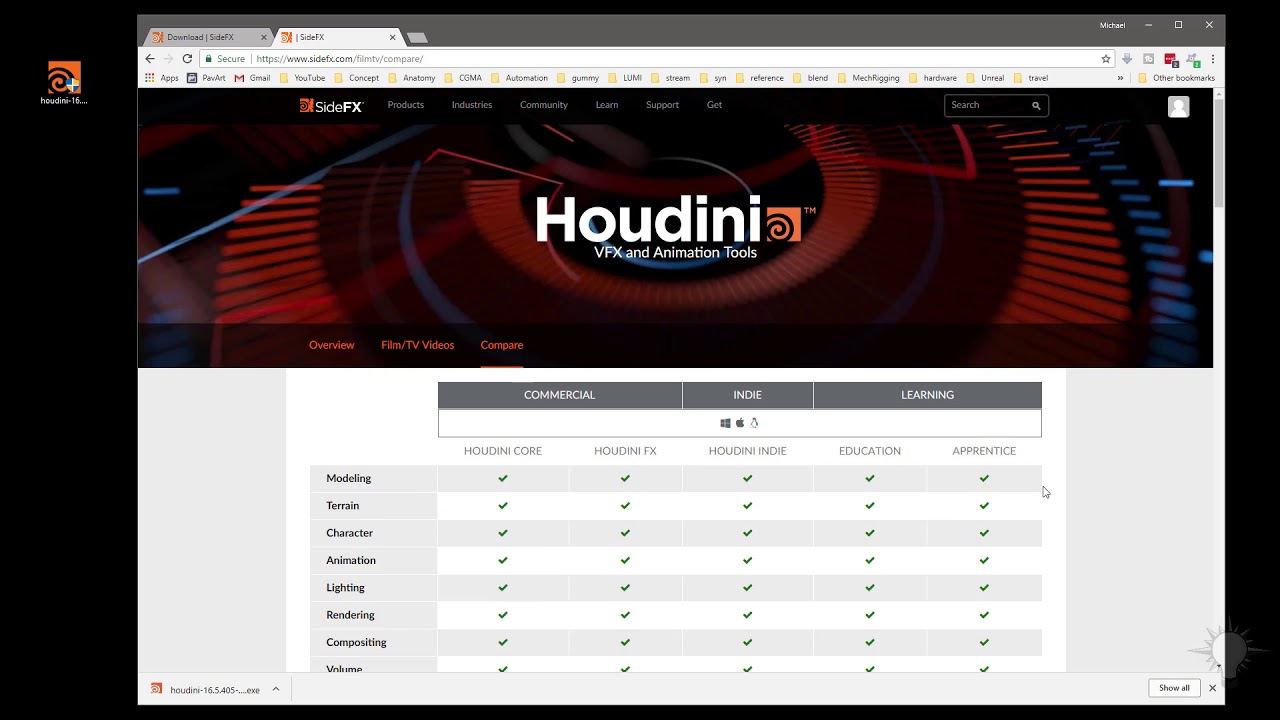The height and width of the screenshot is (720, 1280).
Task: Select the Overview page tab
Action: pos(332,345)
